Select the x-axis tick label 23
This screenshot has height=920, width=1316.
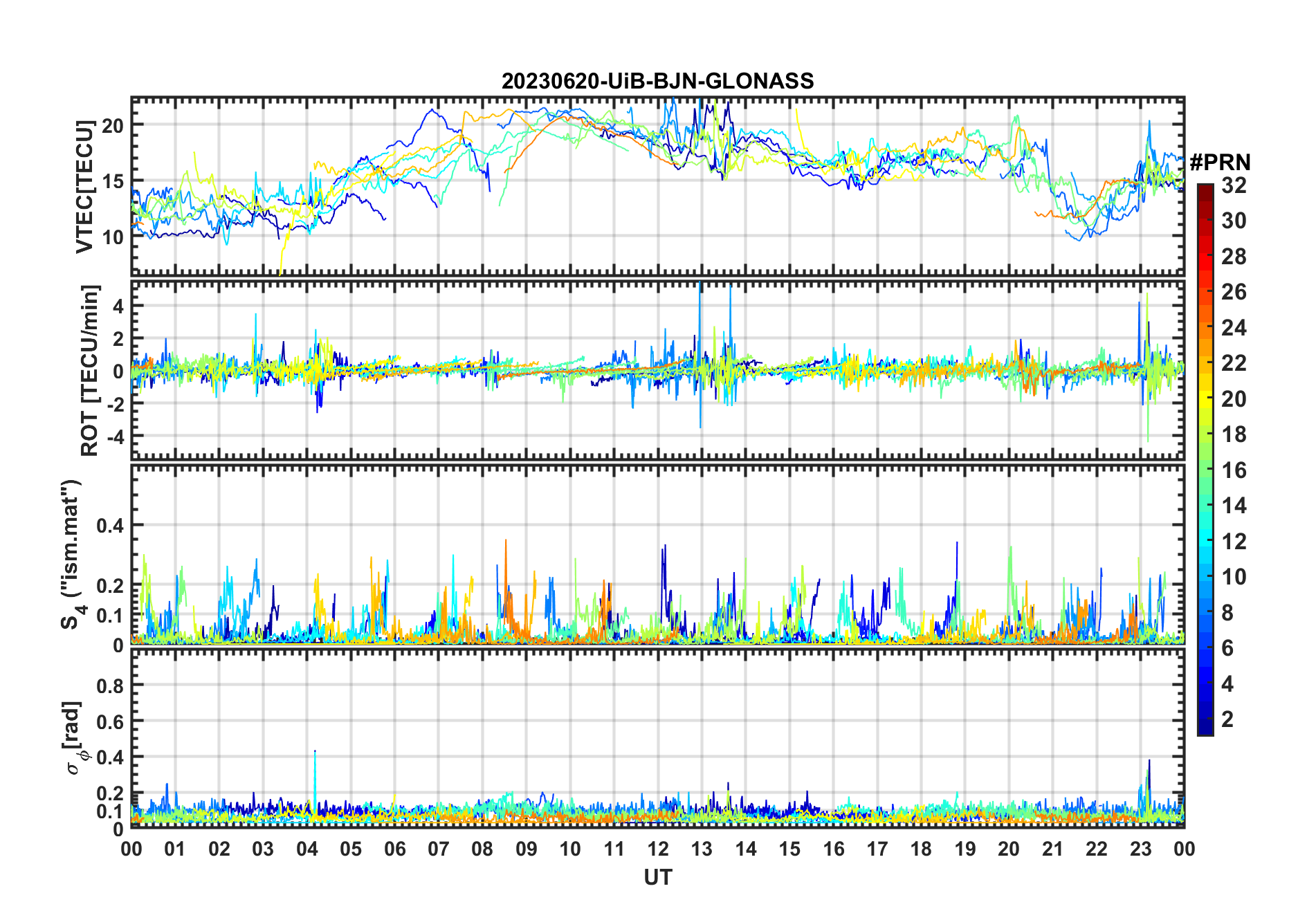(x=1140, y=849)
